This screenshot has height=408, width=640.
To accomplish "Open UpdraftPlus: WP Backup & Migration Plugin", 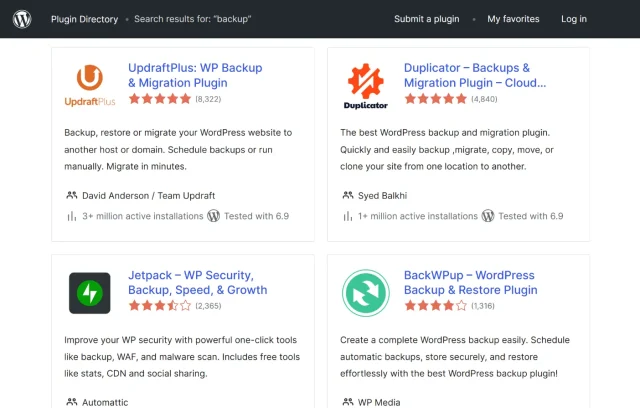I will tap(195, 75).
